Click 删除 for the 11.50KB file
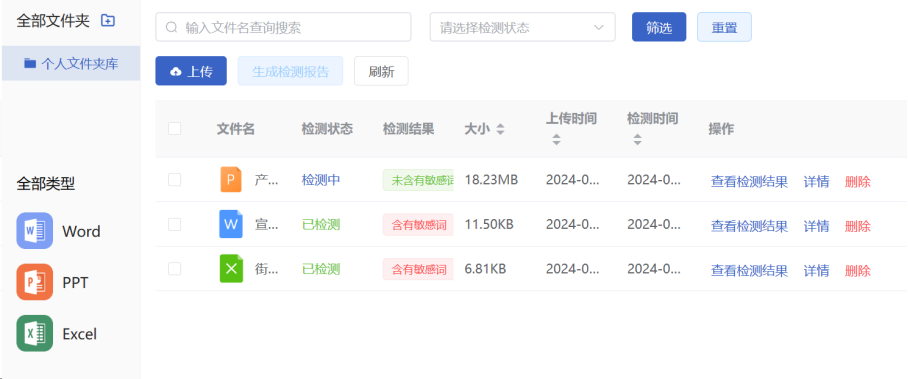This screenshot has width=908, height=379. pos(858,226)
